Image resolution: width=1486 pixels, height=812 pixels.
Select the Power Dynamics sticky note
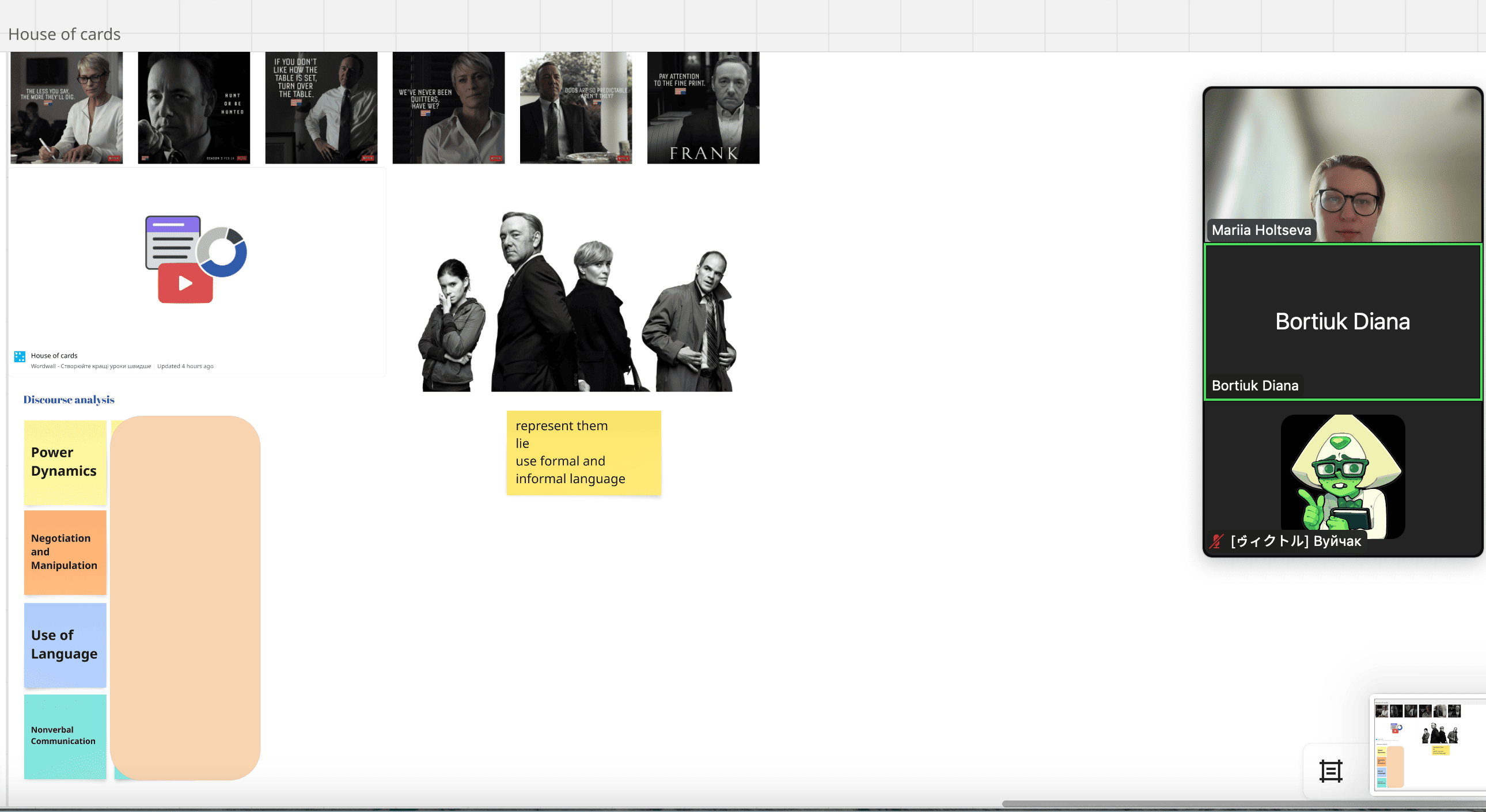pyautogui.click(x=65, y=462)
